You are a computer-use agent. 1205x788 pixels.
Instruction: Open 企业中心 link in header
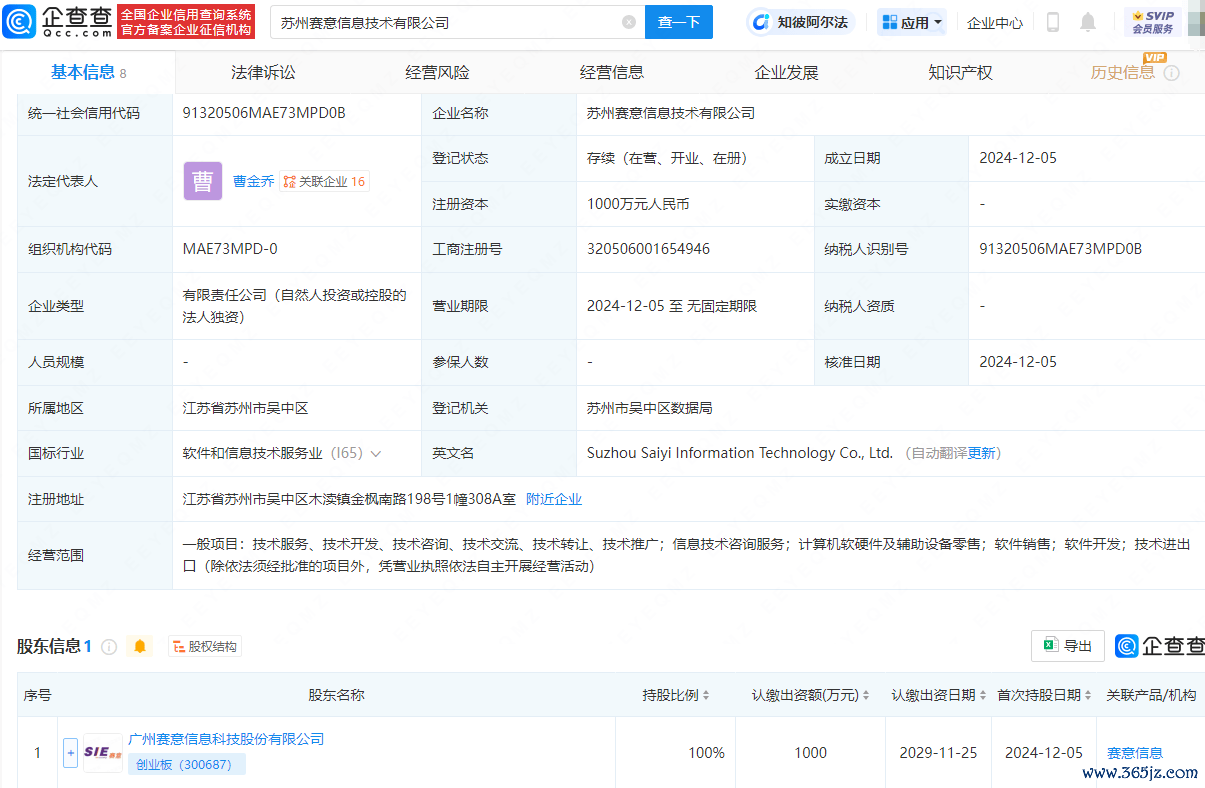[995, 23]
